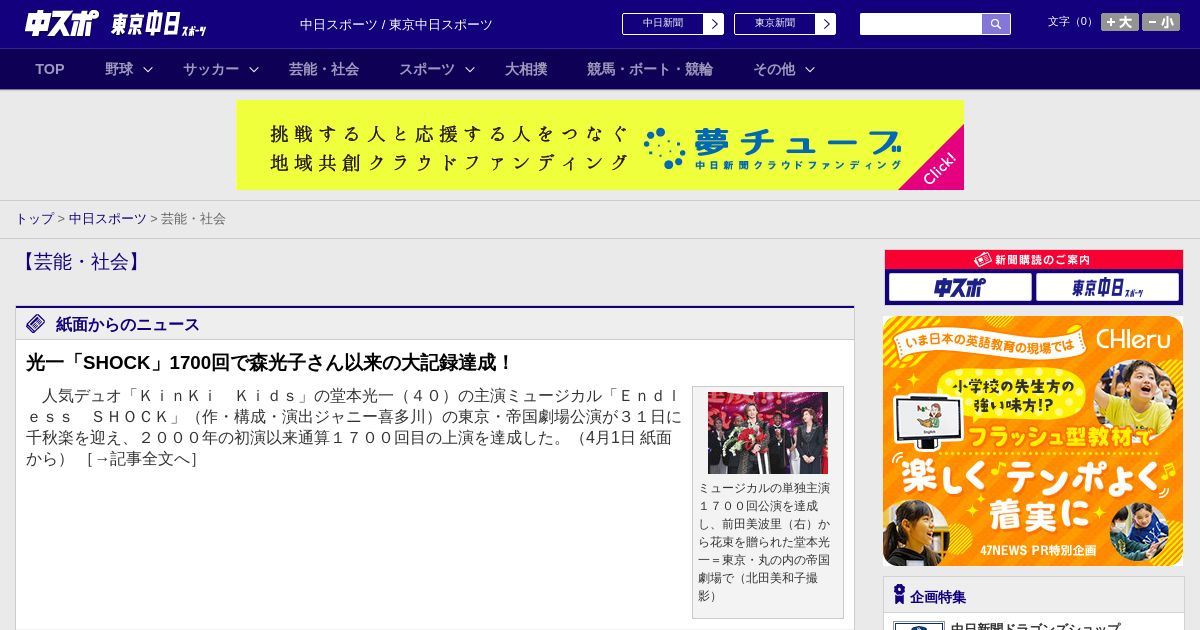
Task: Select 競馬・ボート・競輪 in navigation
Action: pyautogui.click(x=650, y=69)
